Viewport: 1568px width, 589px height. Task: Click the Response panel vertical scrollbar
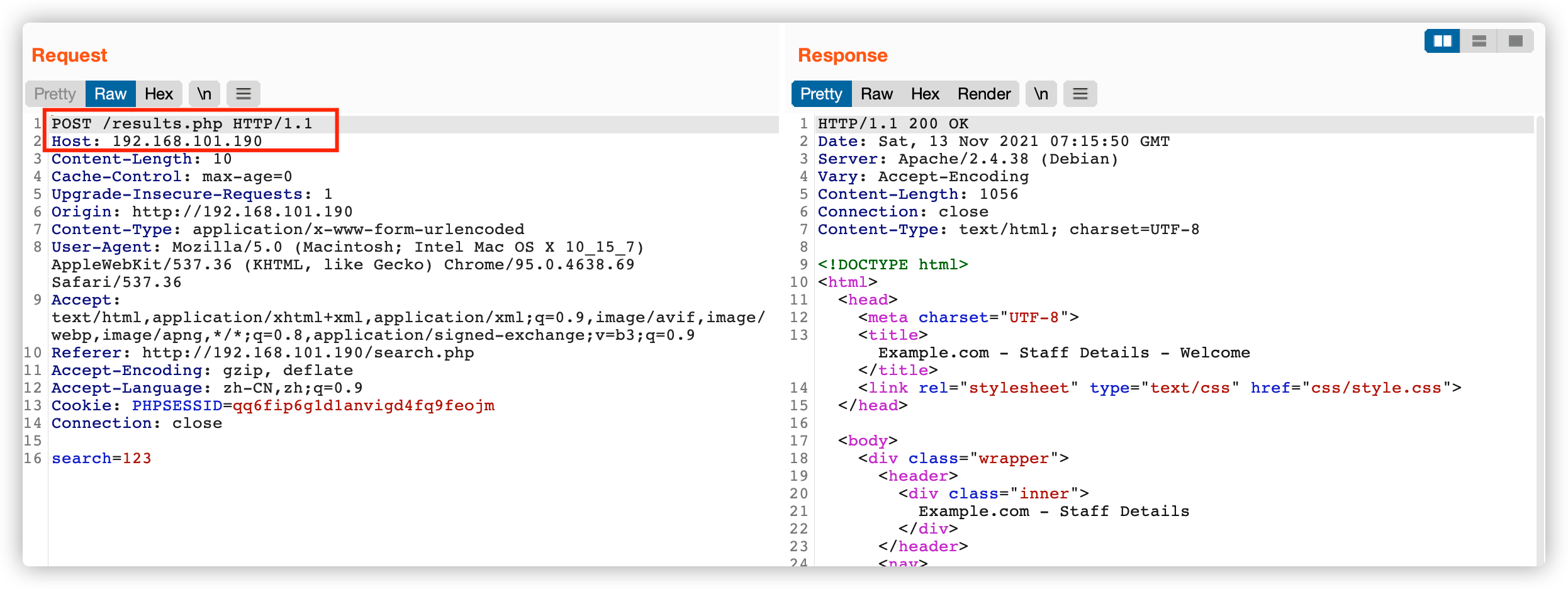[x=1540, y=340]
